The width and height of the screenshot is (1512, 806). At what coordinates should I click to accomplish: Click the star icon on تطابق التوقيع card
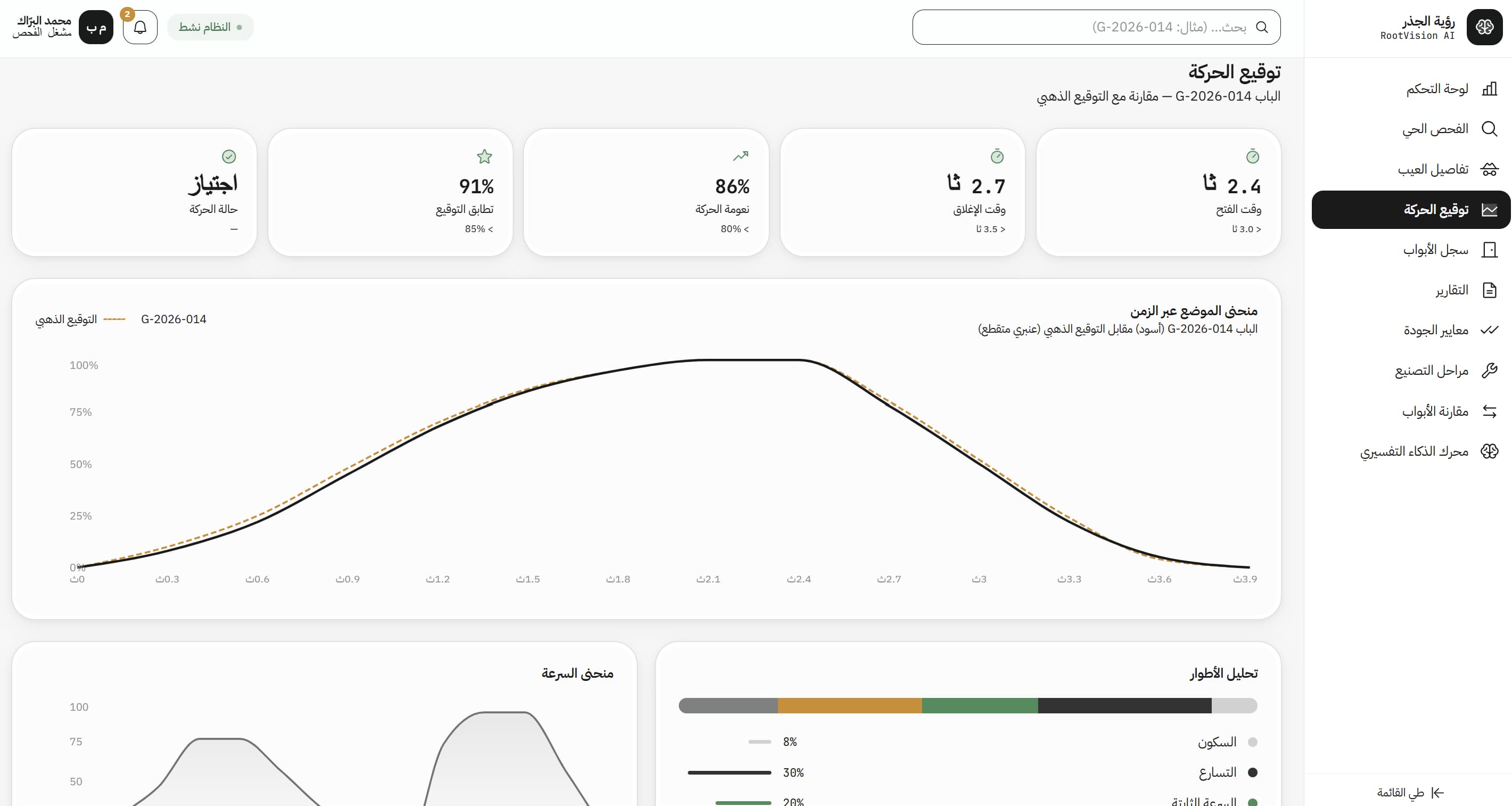(484, 156)
